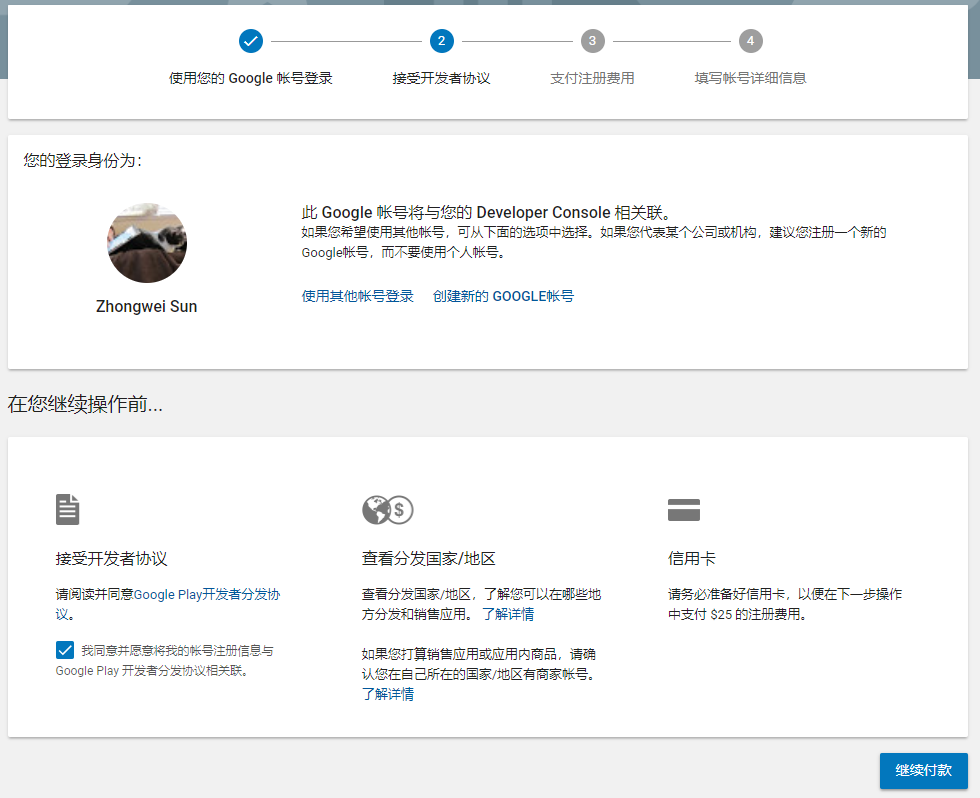Click the completed step checkmark circle
The width and height of the screenshot is (980, 798).
pyautogui.click(x=251, y=41)
